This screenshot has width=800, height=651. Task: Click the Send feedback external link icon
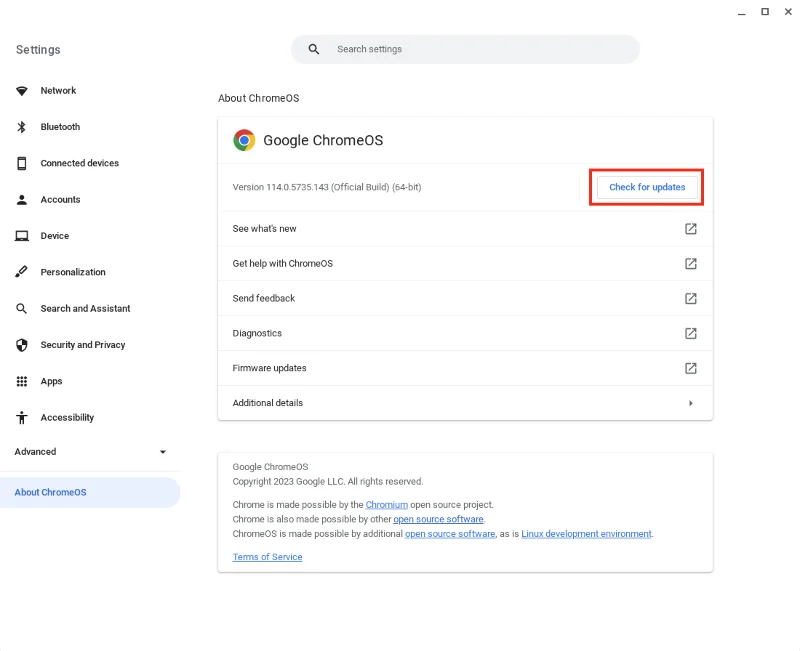[x=690, y=298]
